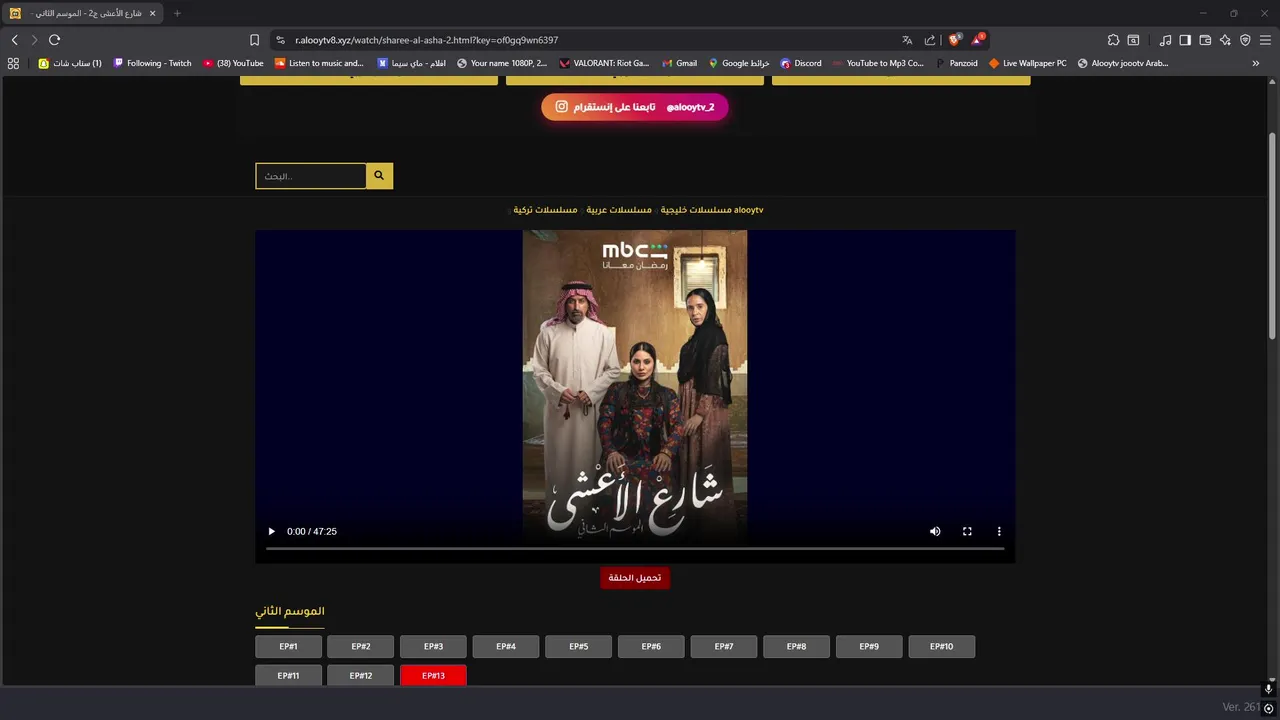Open the browser hamburger menu
The height and width of the screenshot is (720, 1280).
(x=1265, y=40)
